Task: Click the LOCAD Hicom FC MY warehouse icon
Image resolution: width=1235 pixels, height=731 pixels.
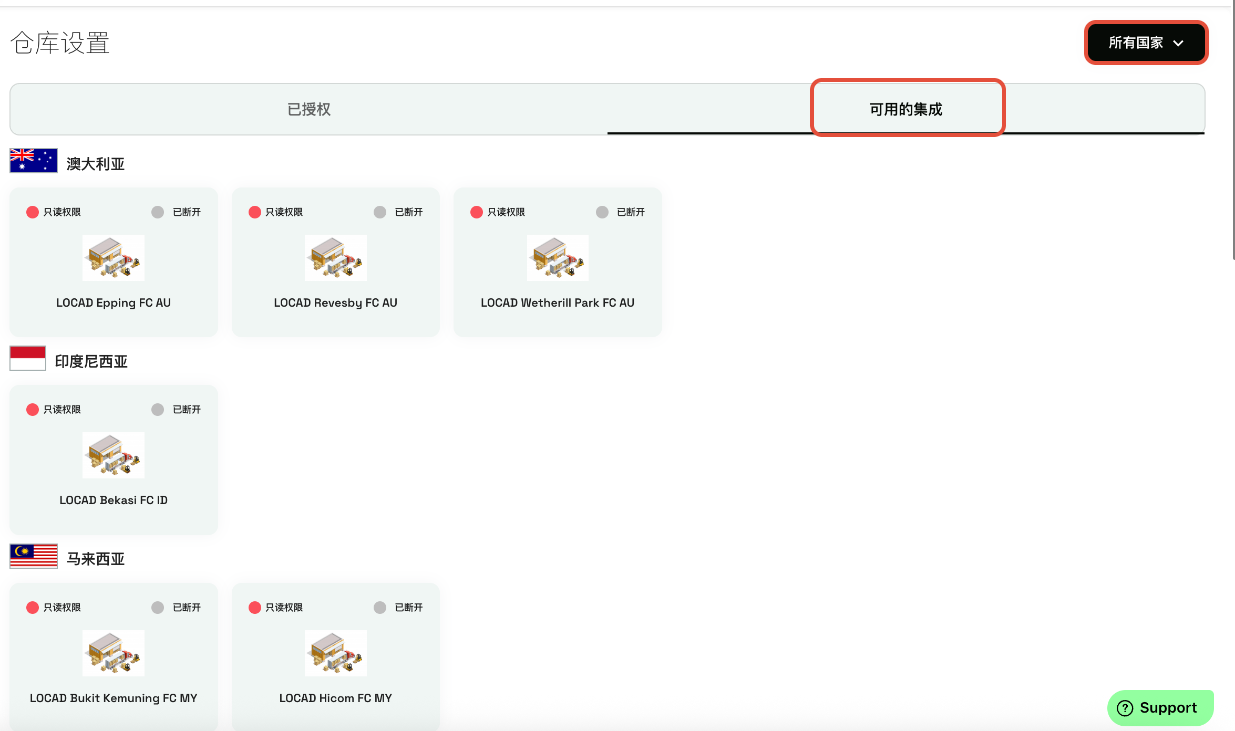Action: pos(336,653)
